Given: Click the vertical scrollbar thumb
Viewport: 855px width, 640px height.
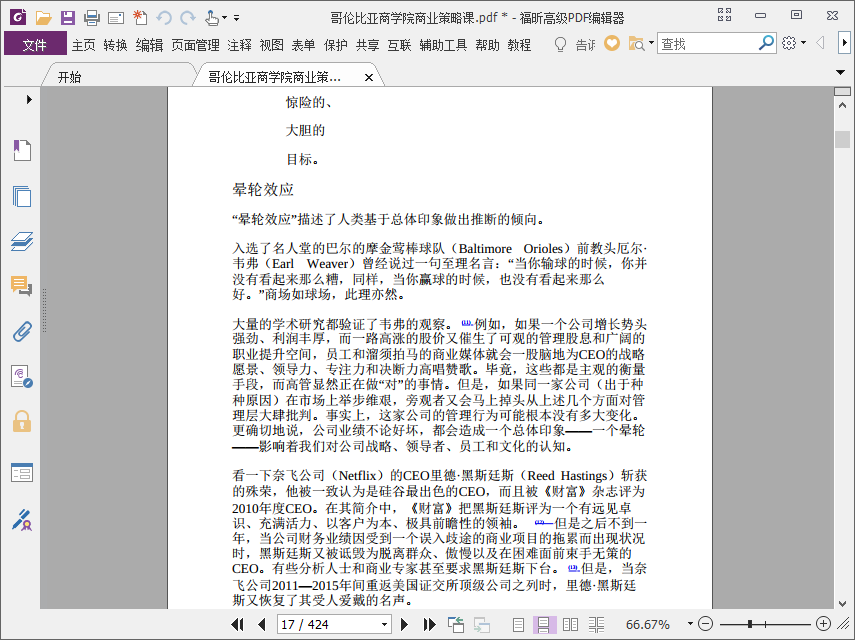Looking at the screenshot, I should point(842,139).
